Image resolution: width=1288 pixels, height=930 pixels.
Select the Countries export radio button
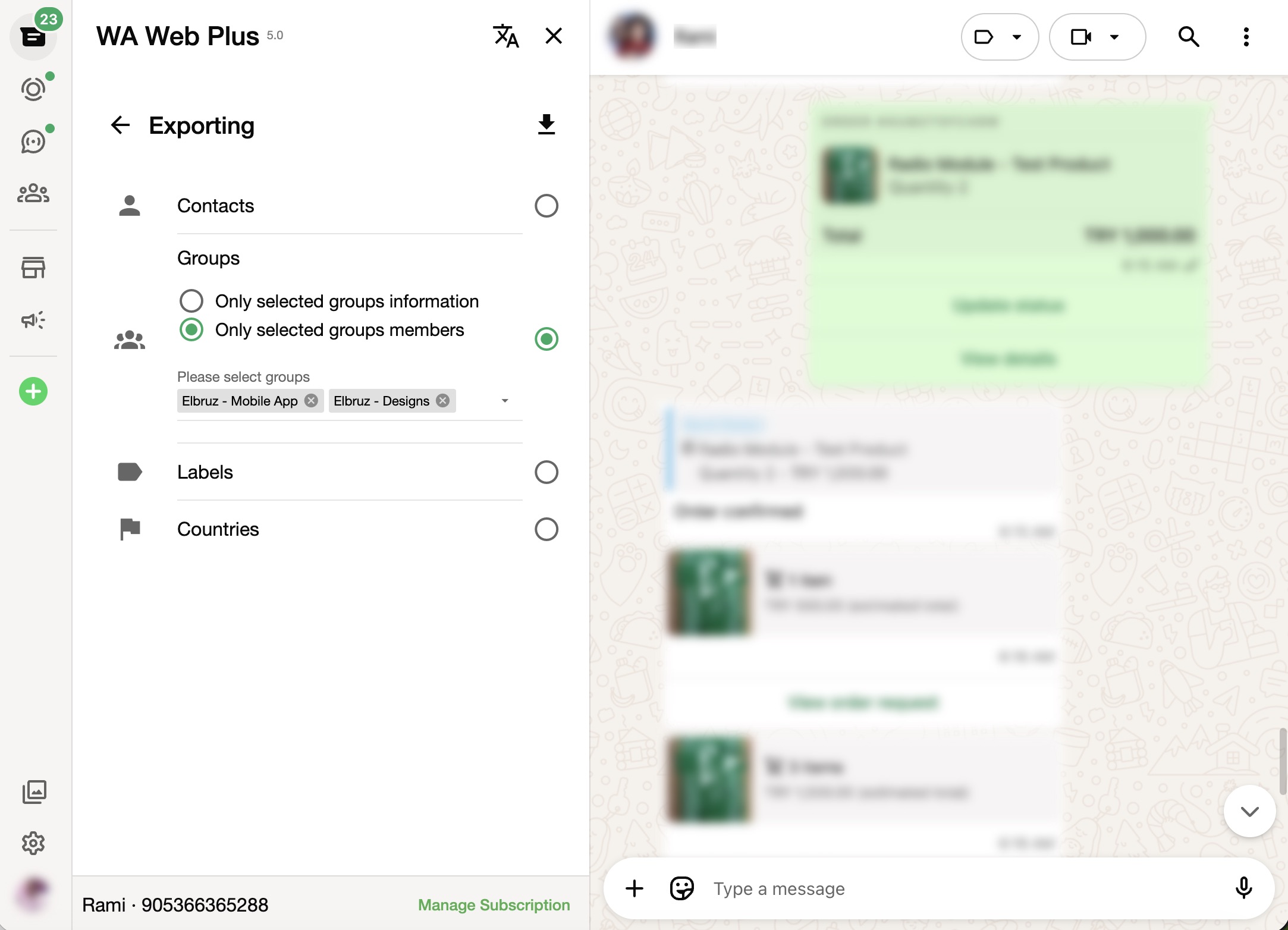coord(546,529)
